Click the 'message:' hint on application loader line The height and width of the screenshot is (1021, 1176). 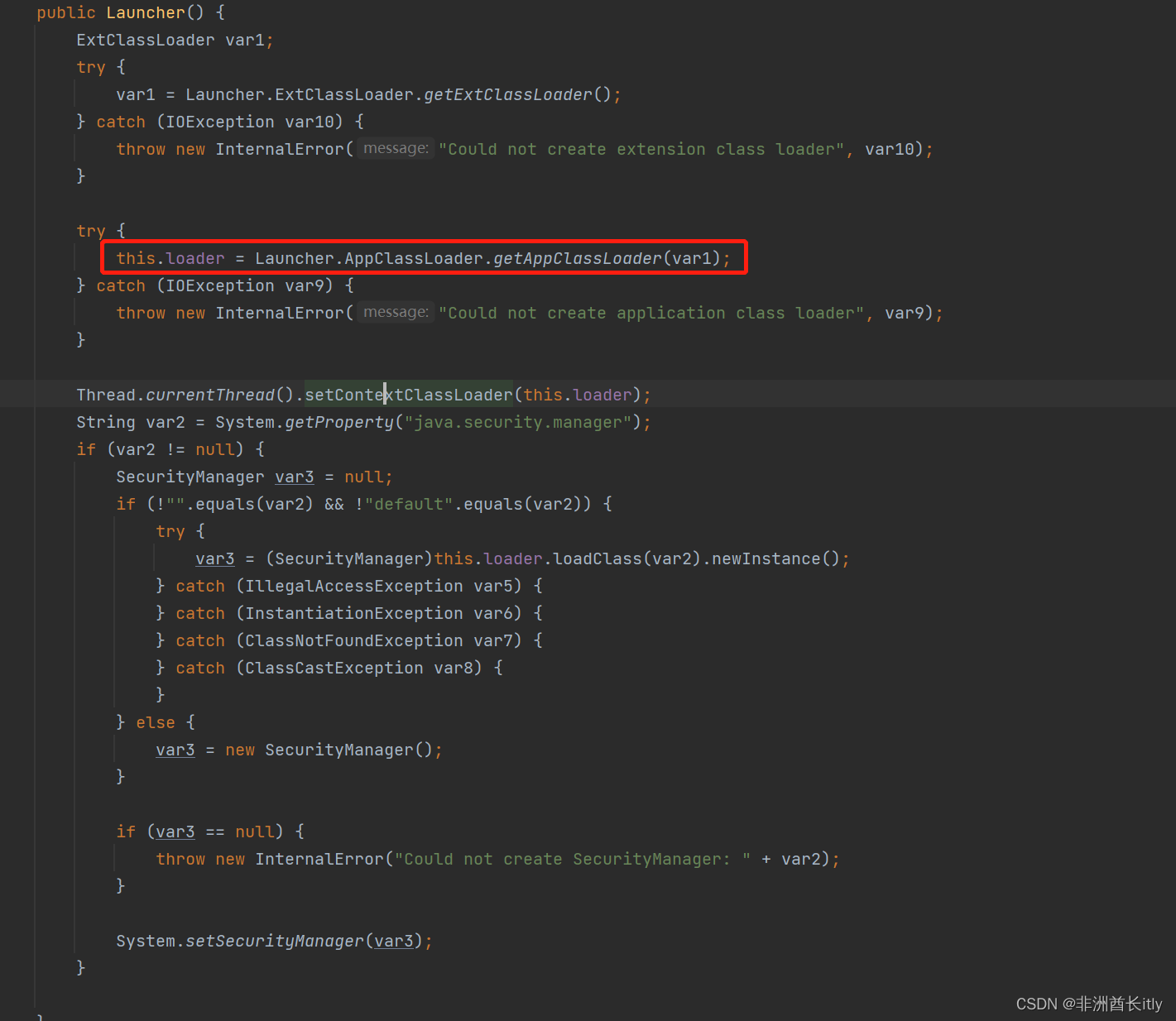pos(396,312)
